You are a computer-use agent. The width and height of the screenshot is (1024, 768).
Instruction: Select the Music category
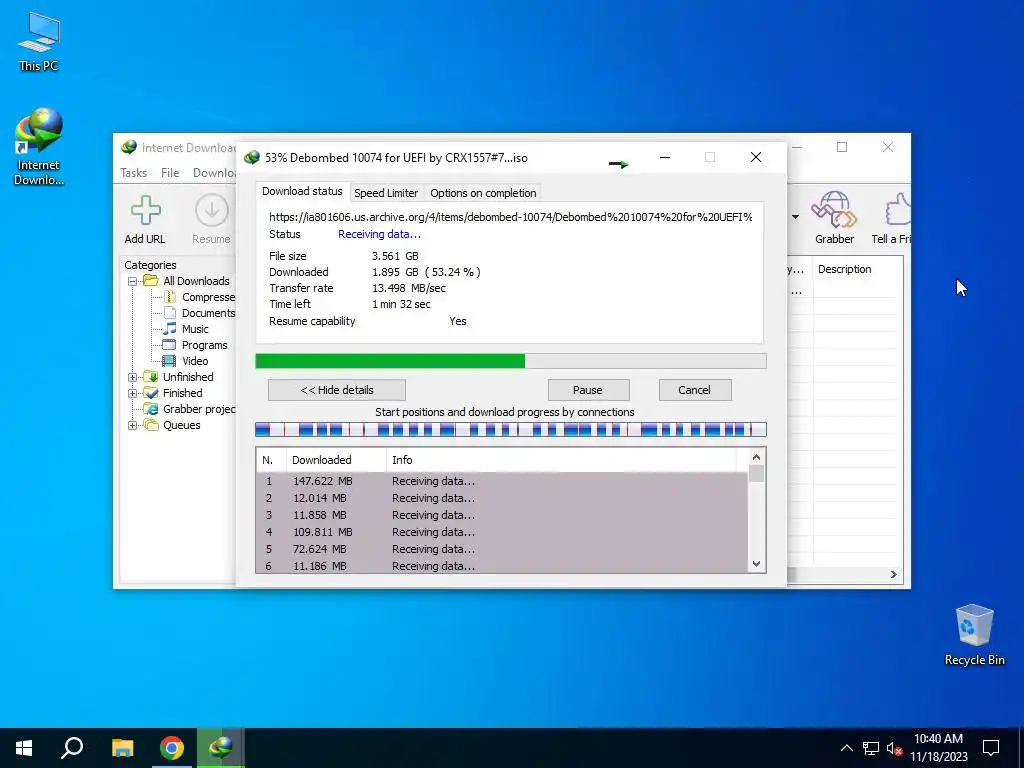click(195, 328)
